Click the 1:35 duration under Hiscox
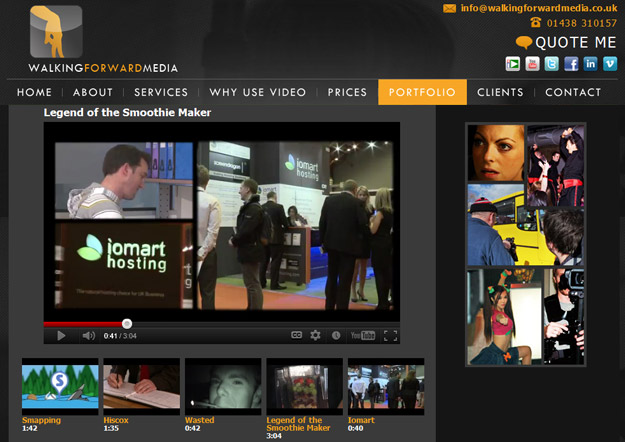The height and width of the screenshot is (442, 625). [x=111, y=428]
